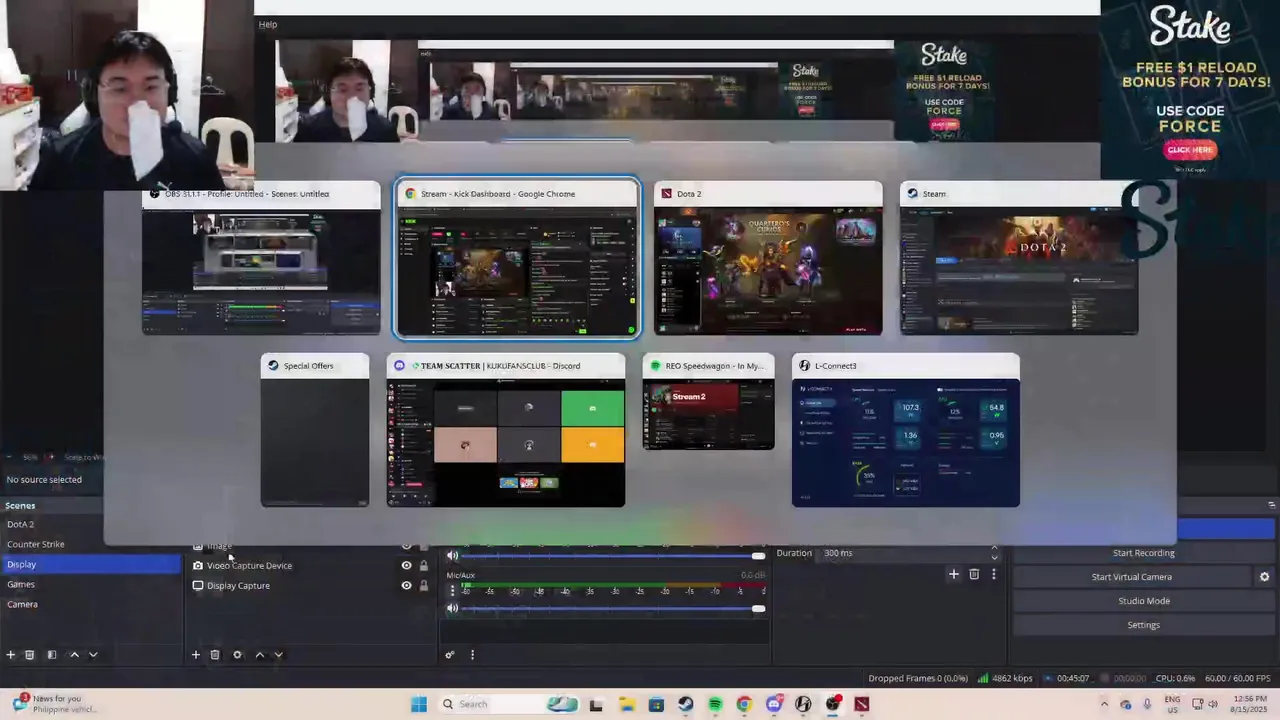Open clock showing 12:56 PM

(1250, 704)
